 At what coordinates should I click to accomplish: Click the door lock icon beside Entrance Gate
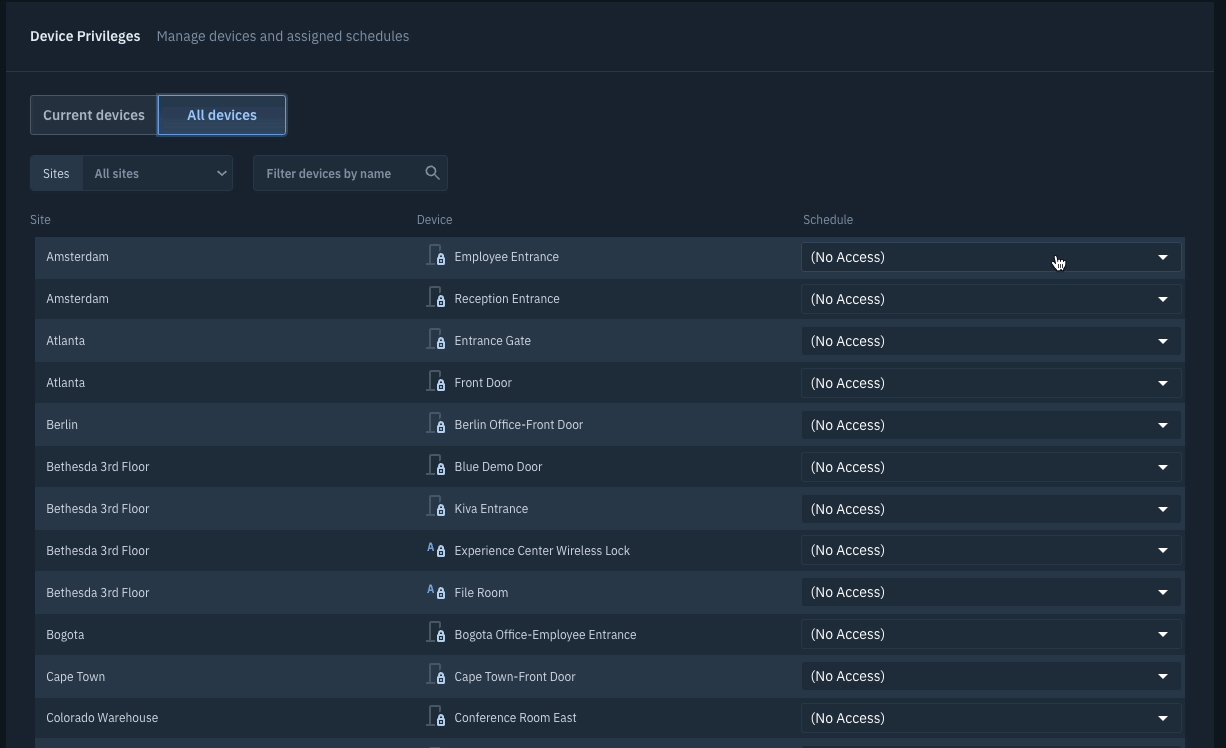pyautogui.click(x=436, y=340)
